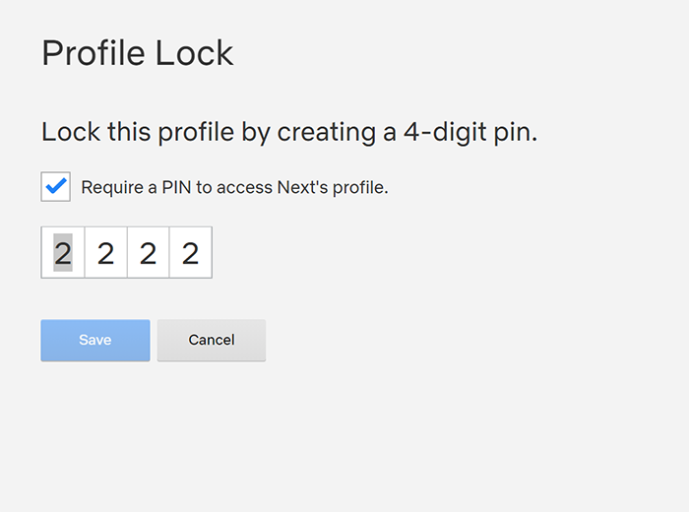Select the PIN box right of the highlighted digit

(106, 252)
